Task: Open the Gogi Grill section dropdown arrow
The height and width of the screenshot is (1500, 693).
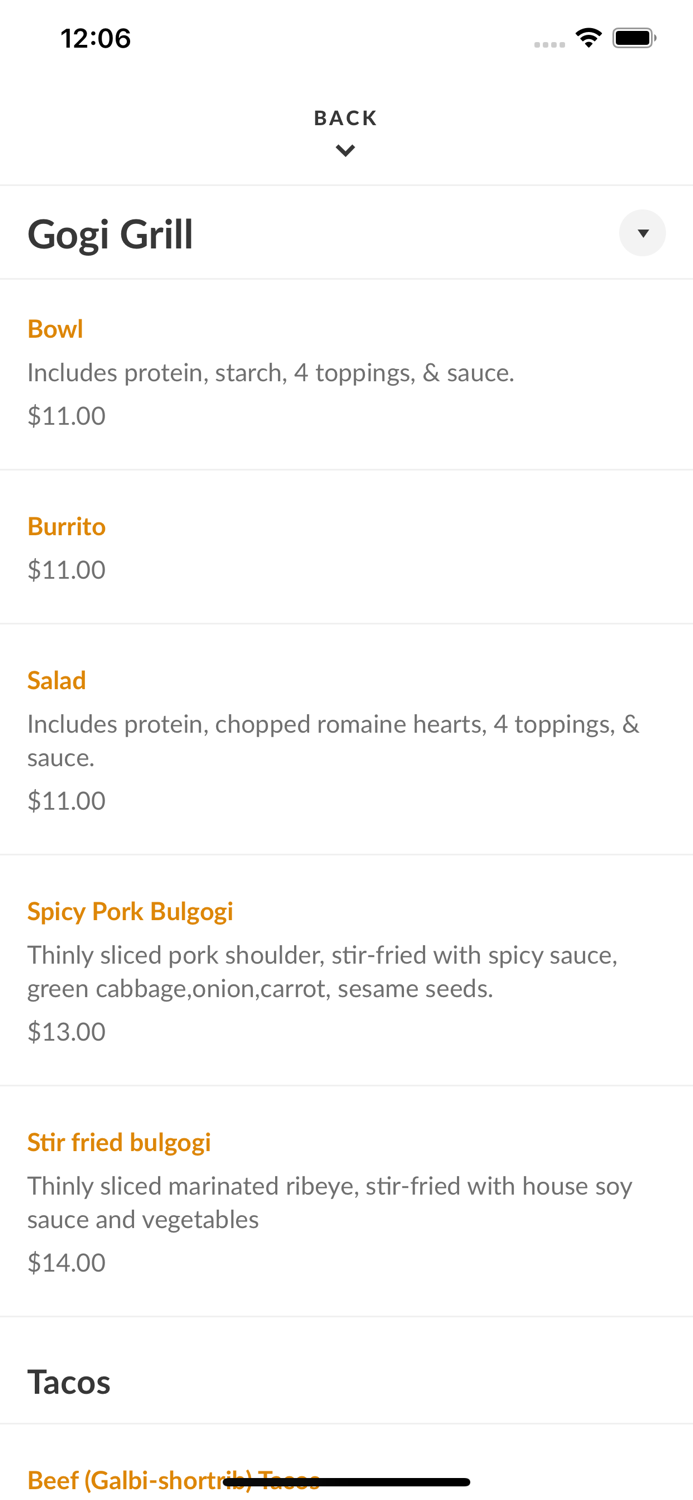Action: click(x=643, y=233)
